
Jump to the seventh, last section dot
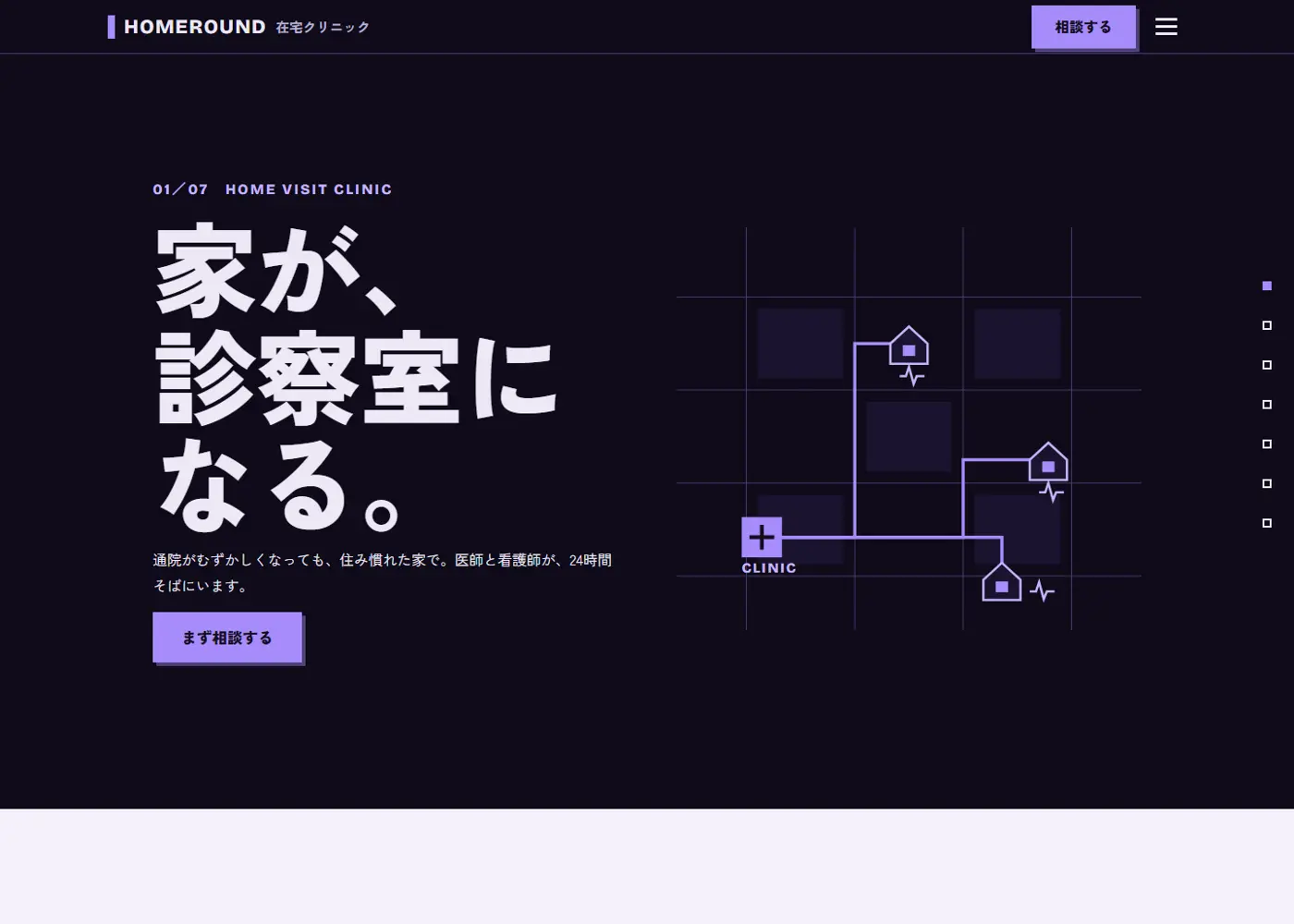click(x=1267, y=523)
